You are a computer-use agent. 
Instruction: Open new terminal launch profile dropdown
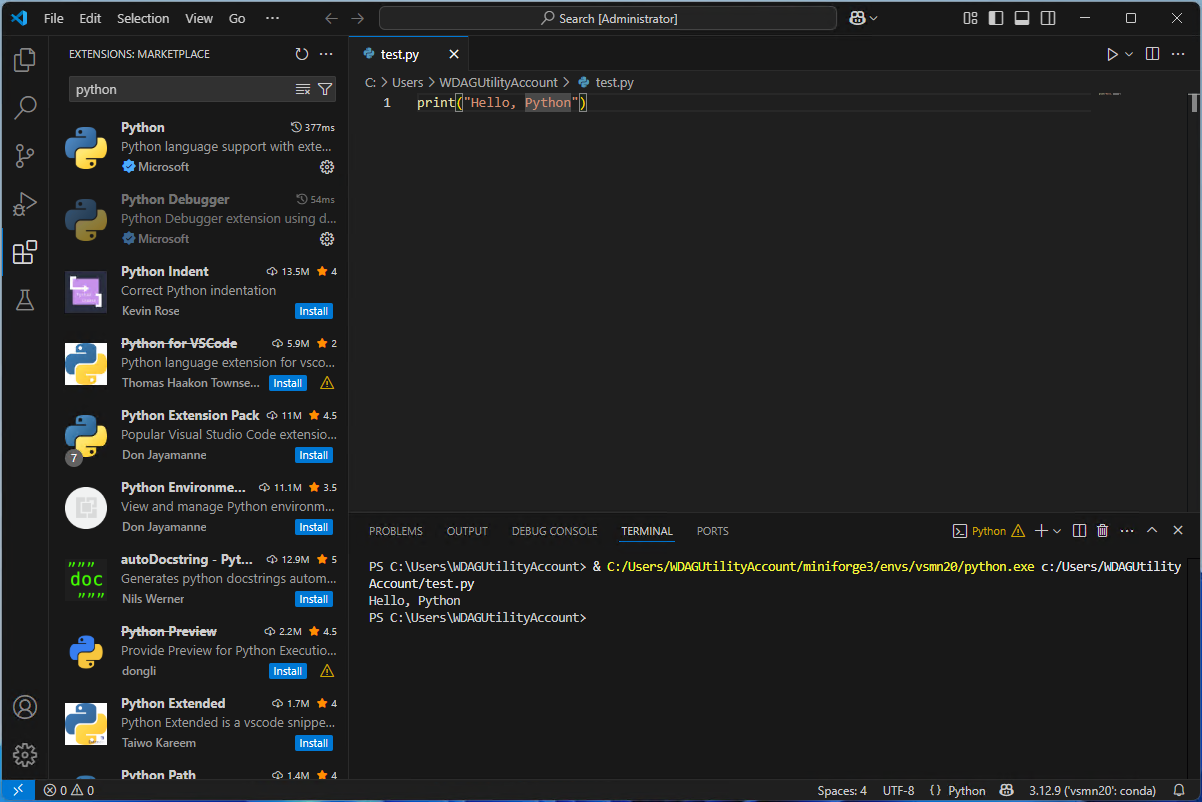pyautogui.click(x=1059, y=531)
